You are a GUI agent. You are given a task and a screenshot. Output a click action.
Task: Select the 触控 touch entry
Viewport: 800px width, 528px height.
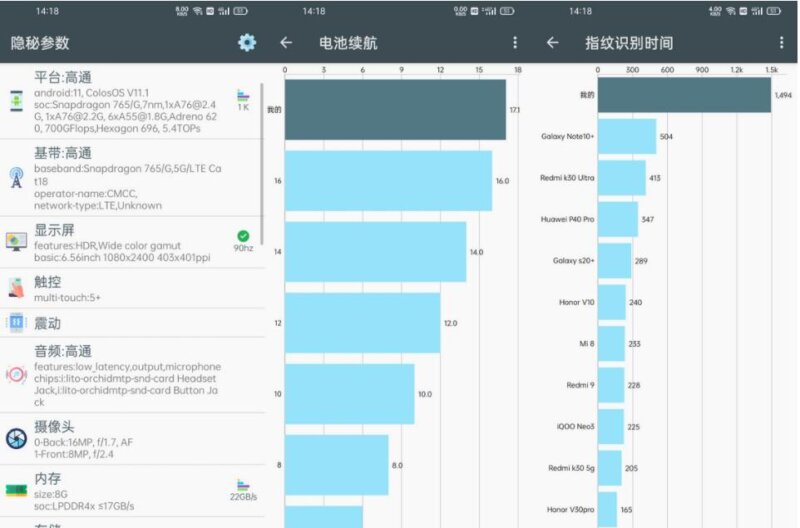[x=132, y=288]
